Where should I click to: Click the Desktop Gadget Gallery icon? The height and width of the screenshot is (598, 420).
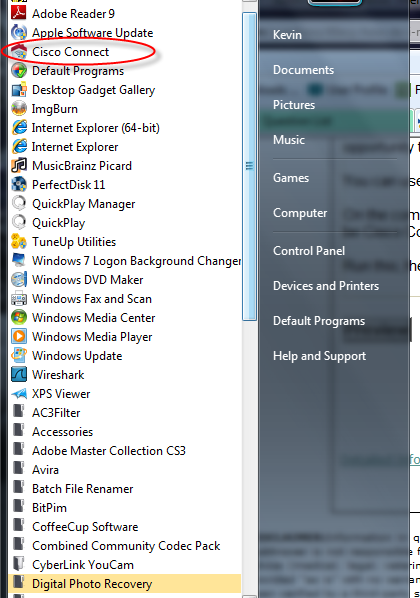[18, 90]
